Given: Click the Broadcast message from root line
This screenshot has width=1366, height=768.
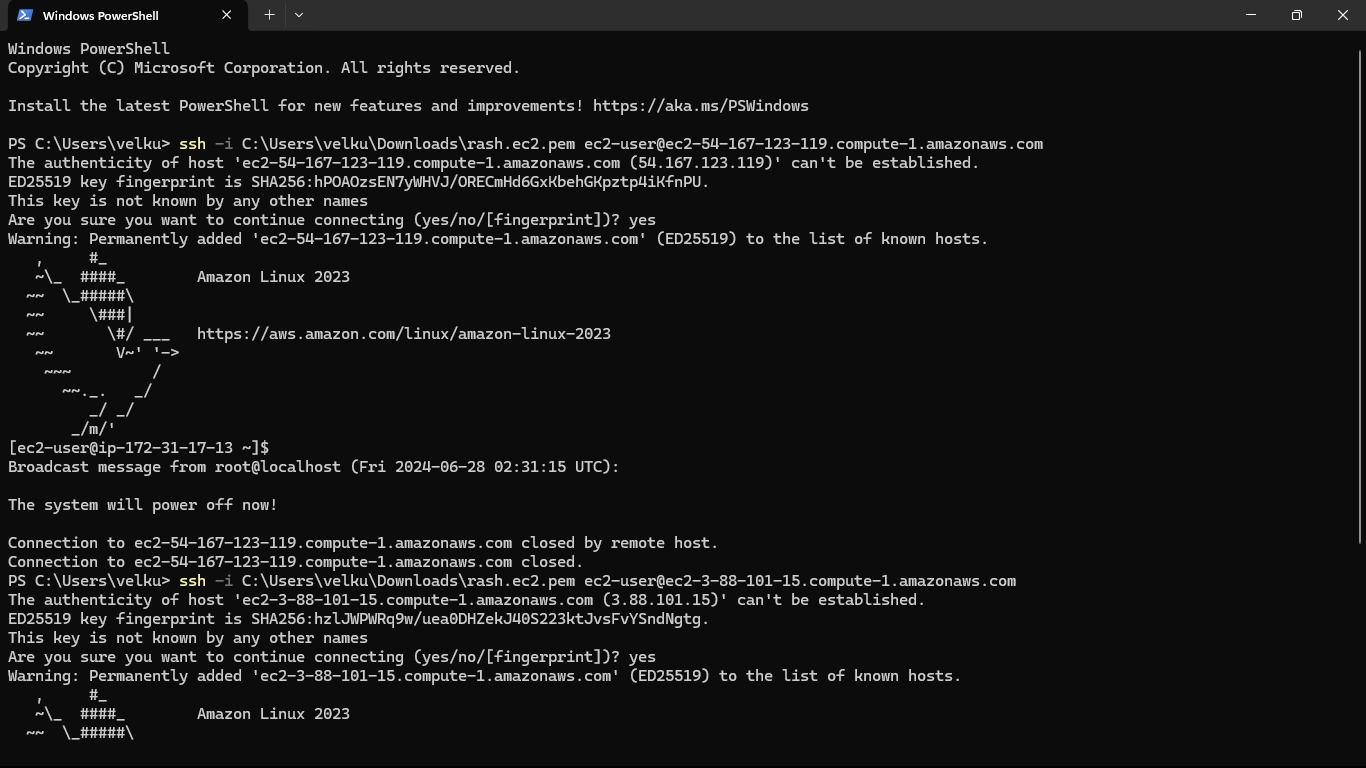Looking at the screenshot, I should pos(313,467).
